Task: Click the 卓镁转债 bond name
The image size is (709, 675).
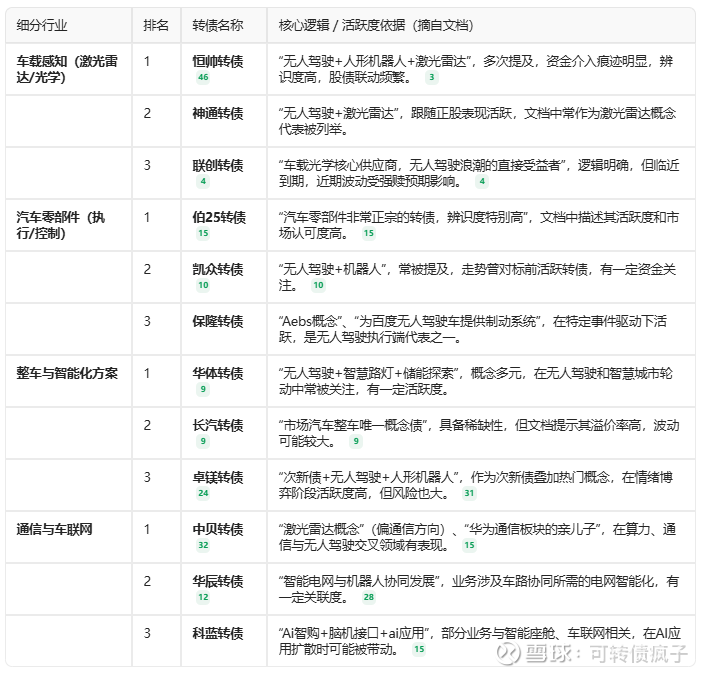Action: tap(218, 477)
